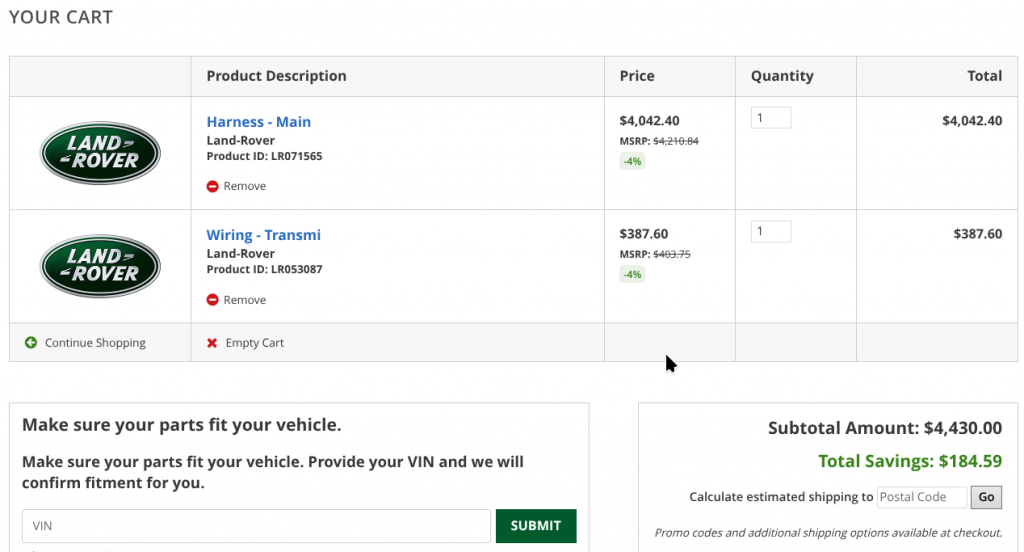
Task: Open the Land Rover logo for Wiring - Transmi
Action: [x=100, y=266]
